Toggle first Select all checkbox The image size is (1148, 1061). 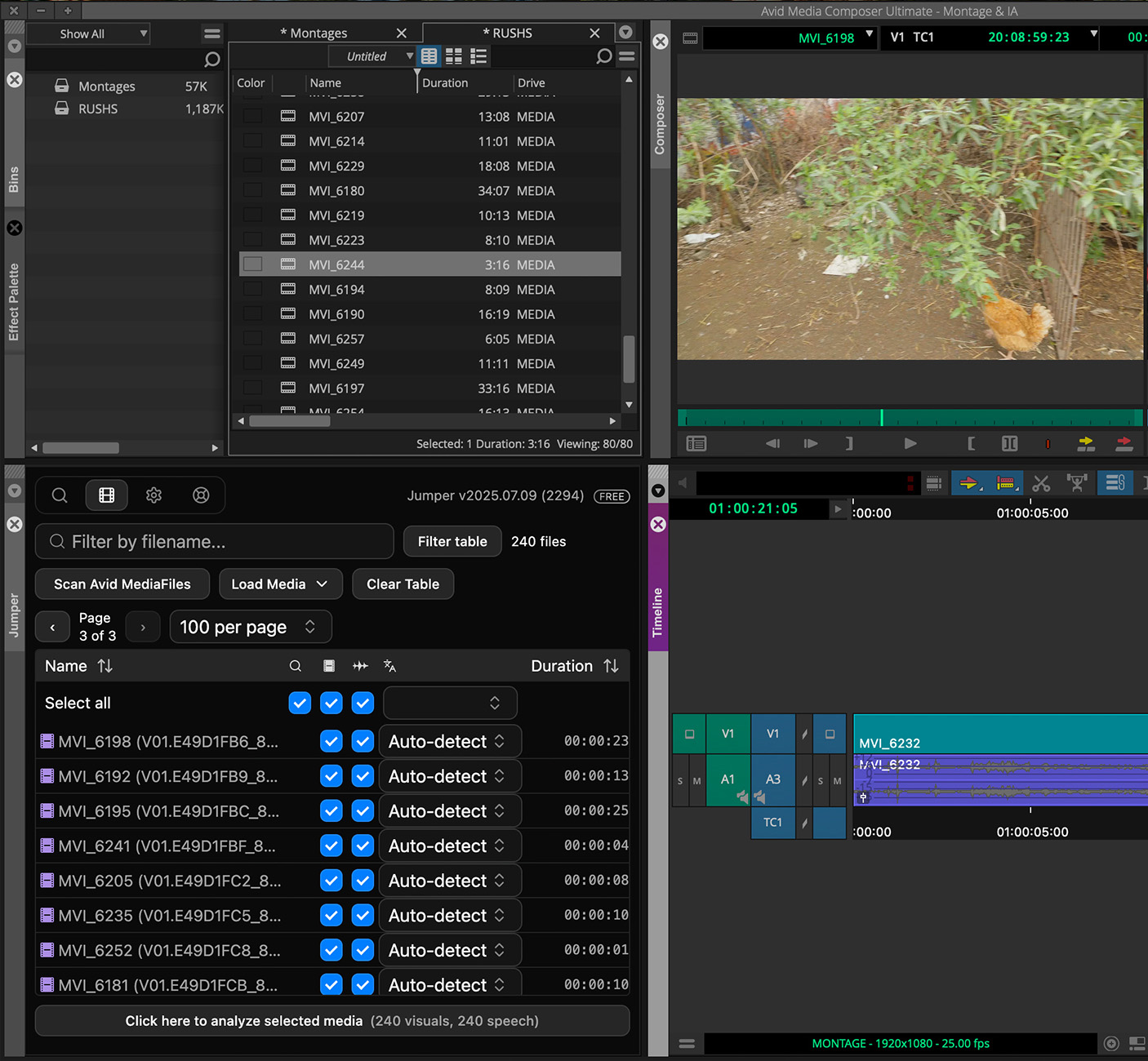pos(300,703)
